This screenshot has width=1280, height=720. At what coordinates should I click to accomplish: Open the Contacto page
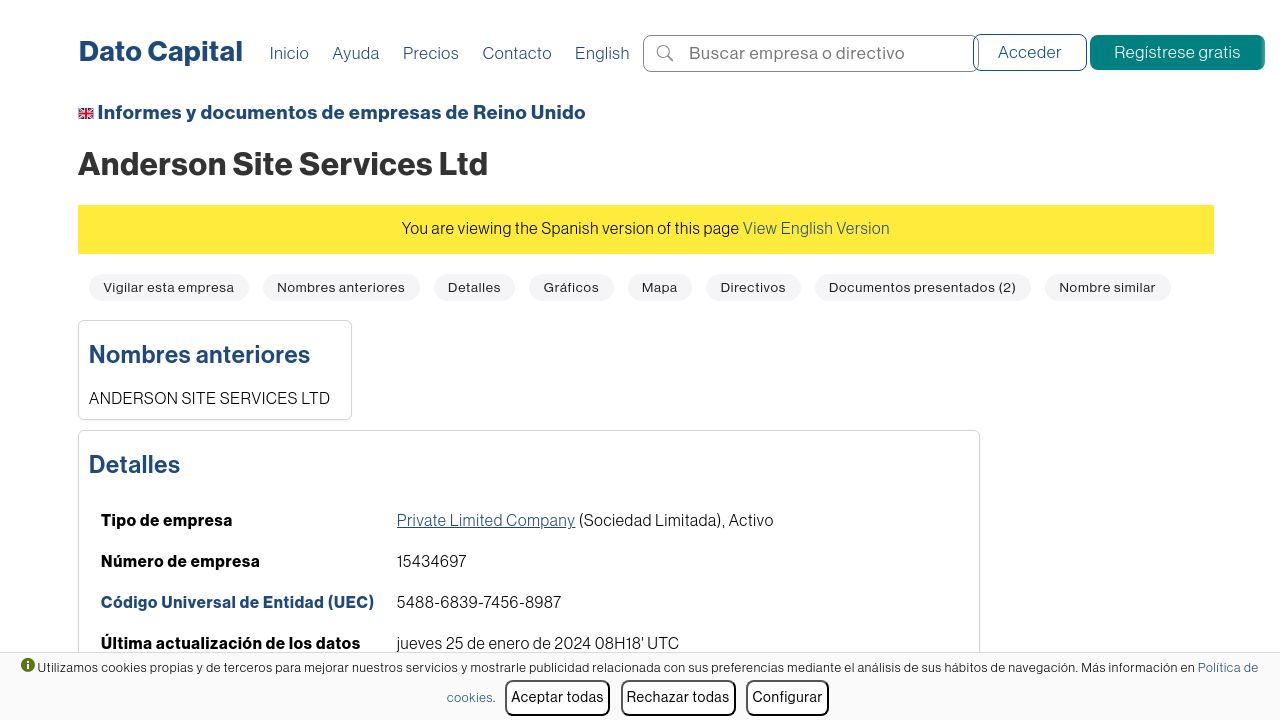(517, 53)
